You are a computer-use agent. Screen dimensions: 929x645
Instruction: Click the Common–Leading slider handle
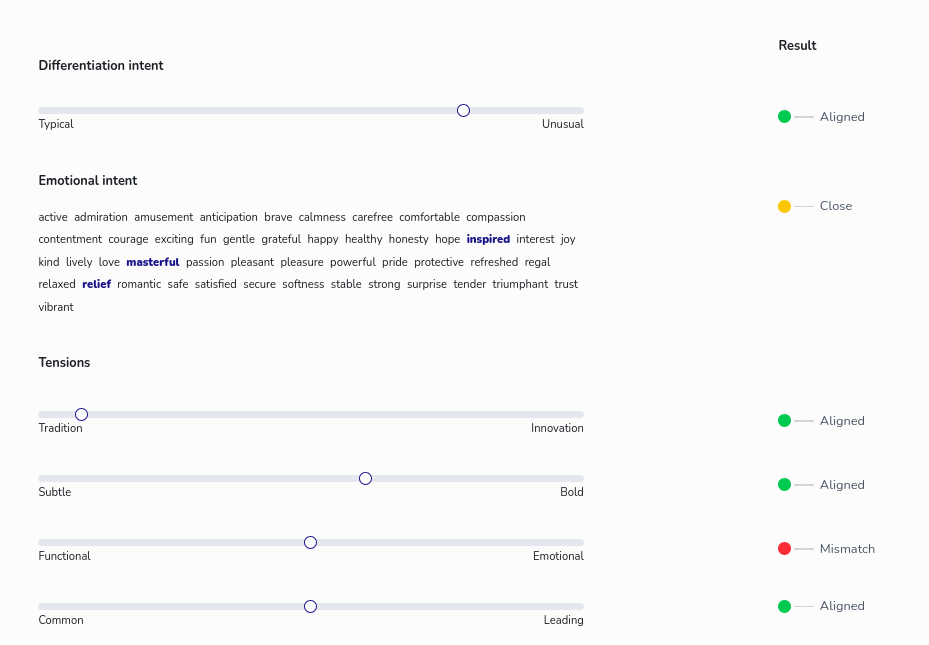point(310,607)
